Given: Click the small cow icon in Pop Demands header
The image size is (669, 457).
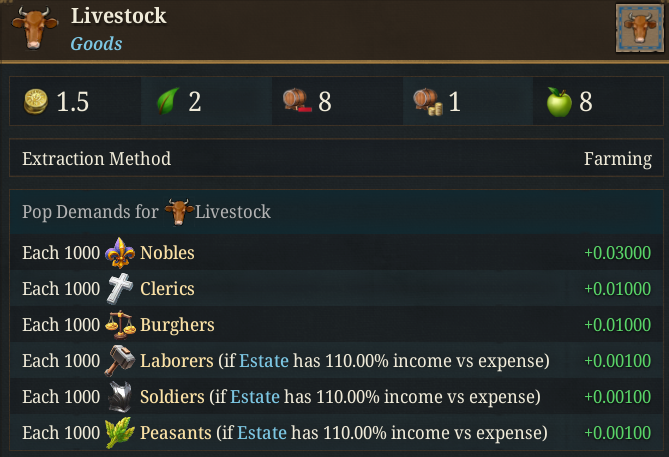Looking at the screenshot, I should tap(178, 212).
